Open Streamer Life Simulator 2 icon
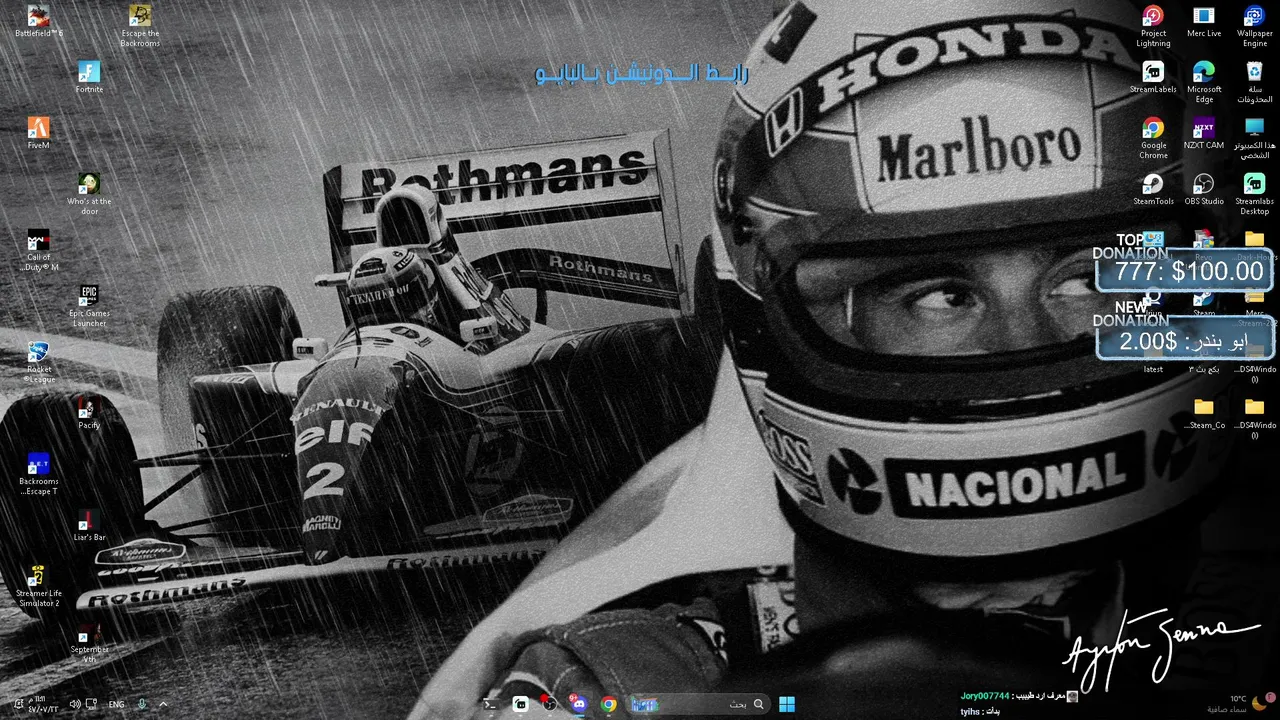Image resolution: width=1280 pixels, height=720 pixels. point(38,586)
